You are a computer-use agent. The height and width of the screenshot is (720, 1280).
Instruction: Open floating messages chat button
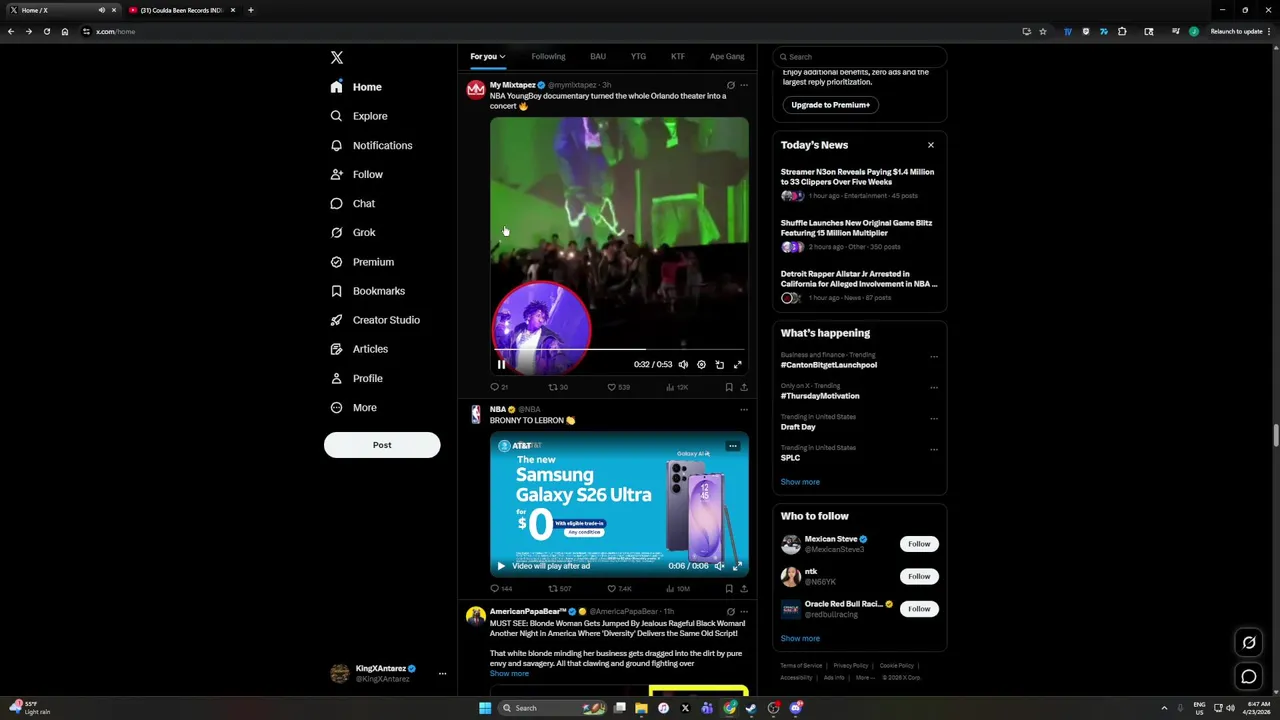click(x=1249, y=677)
